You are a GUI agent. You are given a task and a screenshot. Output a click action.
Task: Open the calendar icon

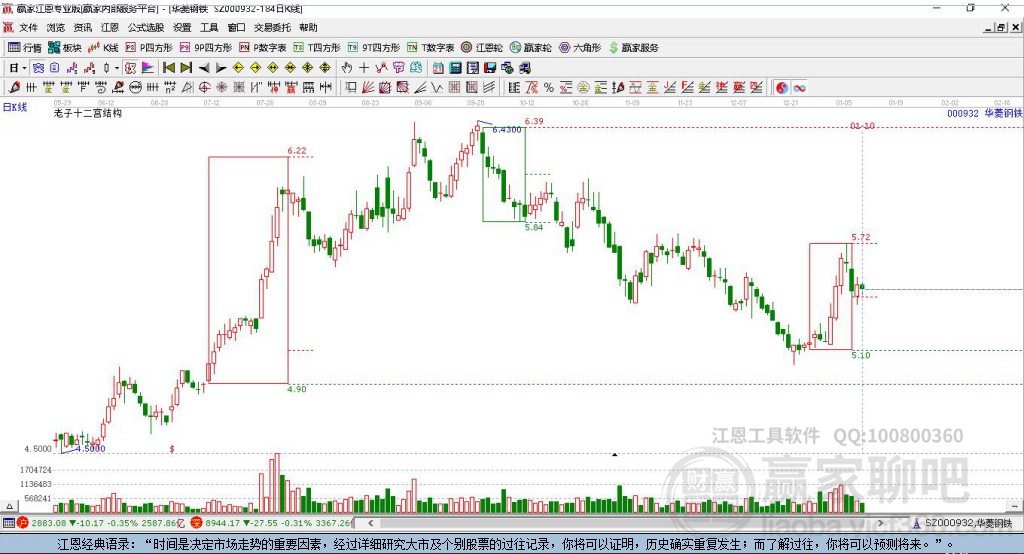tap(438, 68)
